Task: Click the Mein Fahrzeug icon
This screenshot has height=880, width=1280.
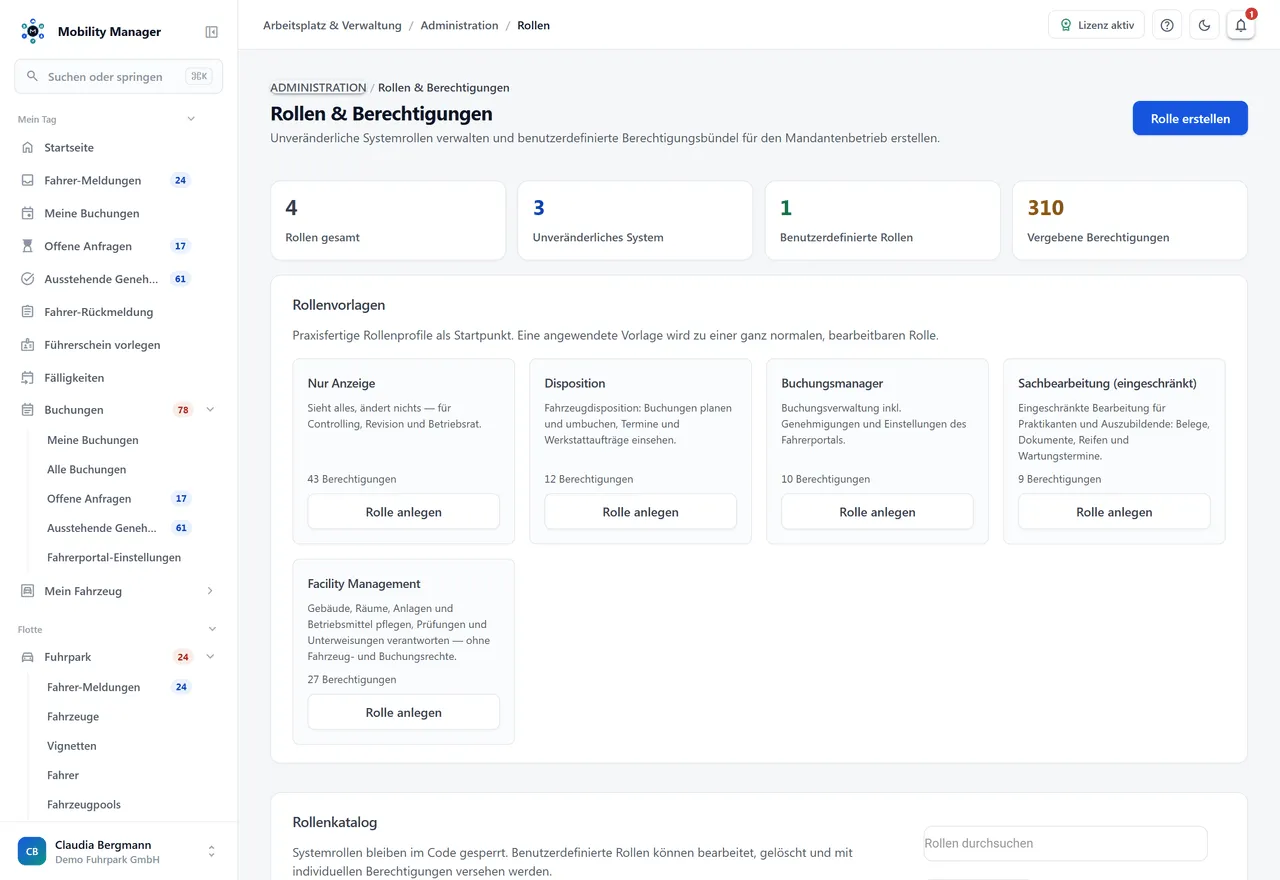Action: tap(28, 591)
